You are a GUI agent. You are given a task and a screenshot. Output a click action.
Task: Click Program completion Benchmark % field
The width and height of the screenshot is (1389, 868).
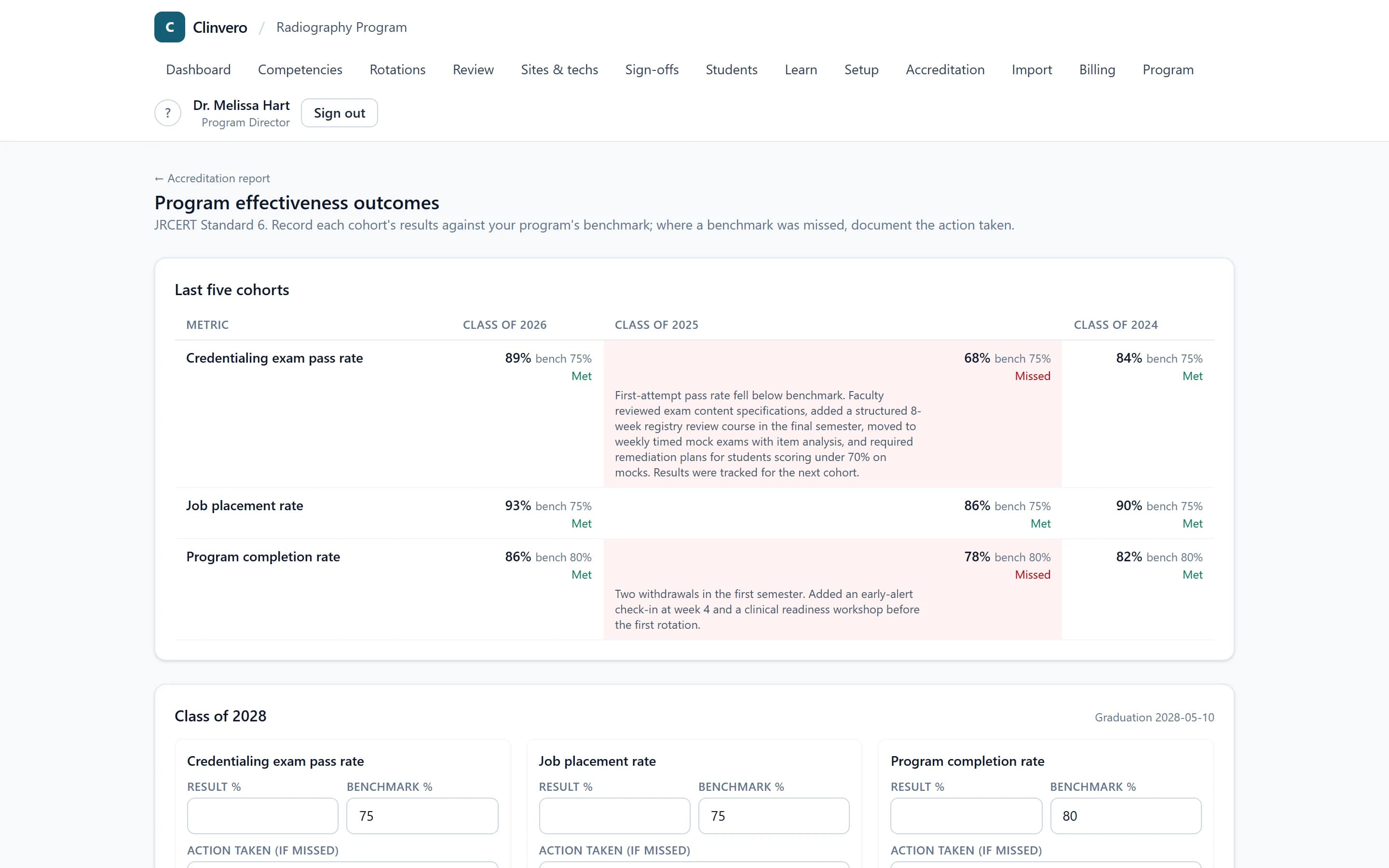pyautogui.click(x=1126, y=816)
